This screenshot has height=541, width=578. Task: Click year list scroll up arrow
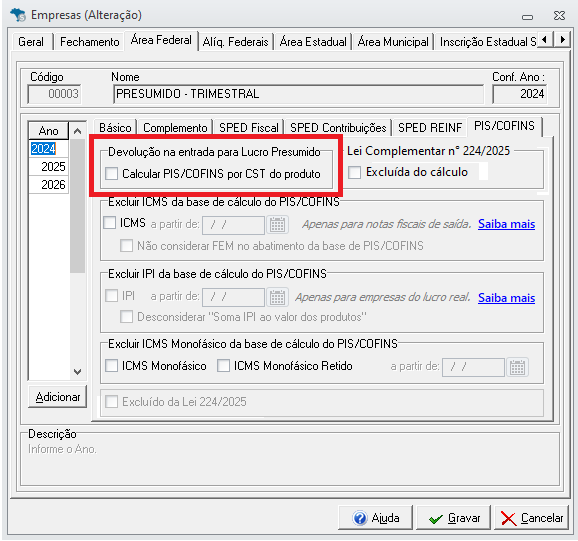point(77,131)
